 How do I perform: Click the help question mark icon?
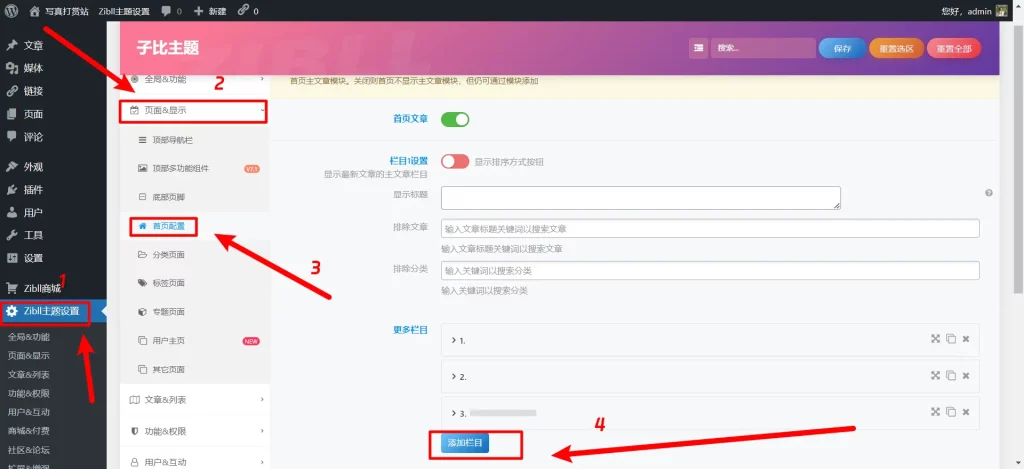coord(989,193)
